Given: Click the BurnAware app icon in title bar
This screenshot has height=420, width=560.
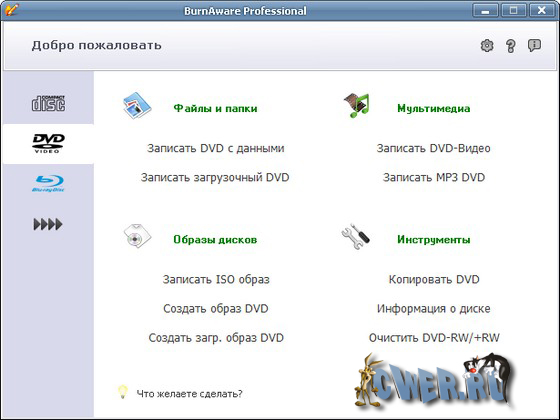Looking at the screenshot, I should (x=11, y=9).
